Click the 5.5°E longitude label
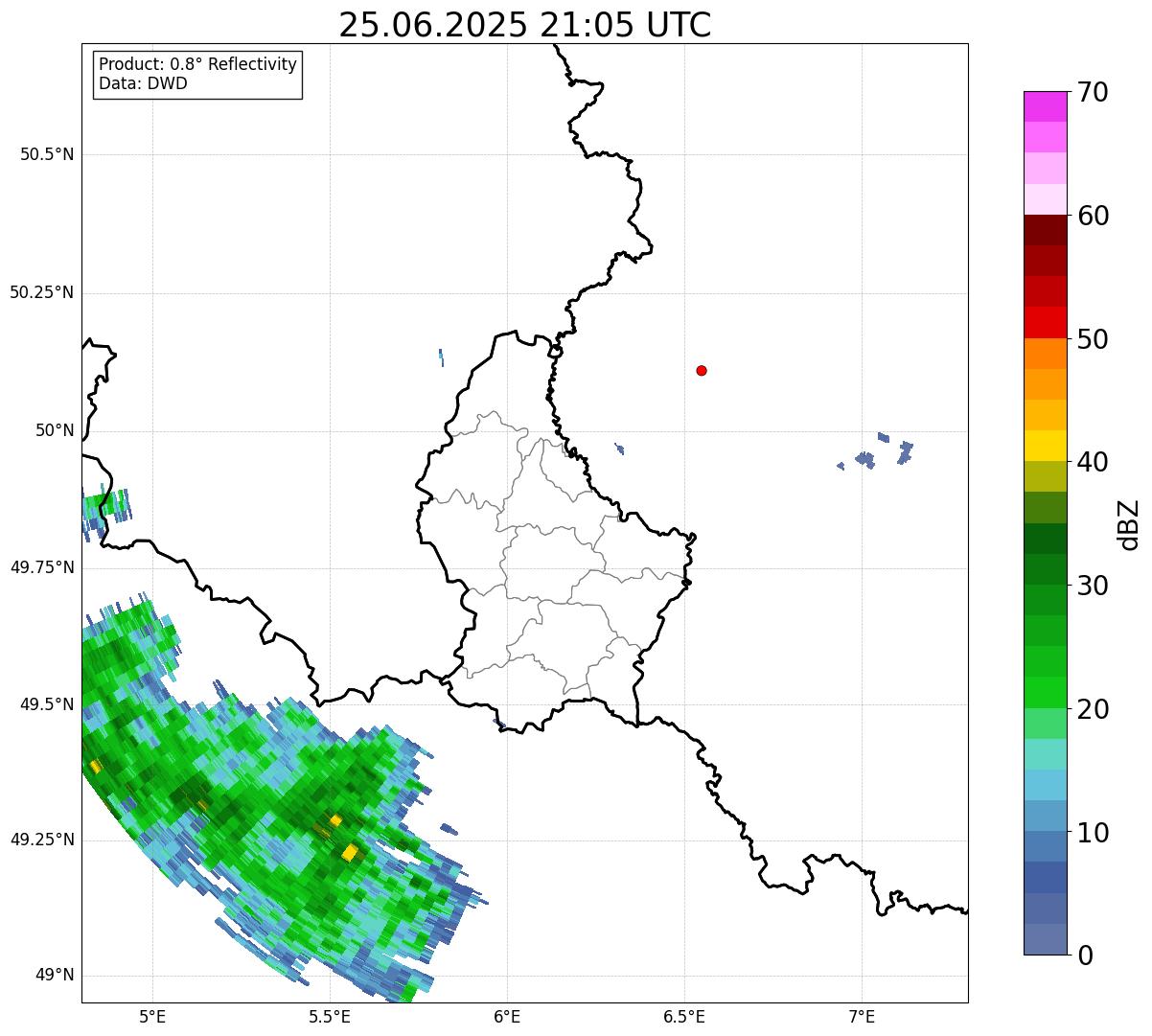Viewport: 1152px width, 1036px height. coord(330,1017)
